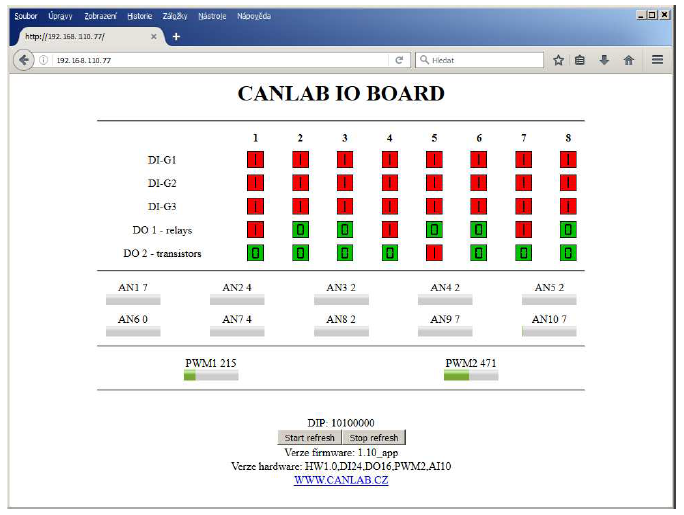Screen dimensions: 684x515
Task: Bookmark this page with the star icon
Action: [x=558, y=60]
